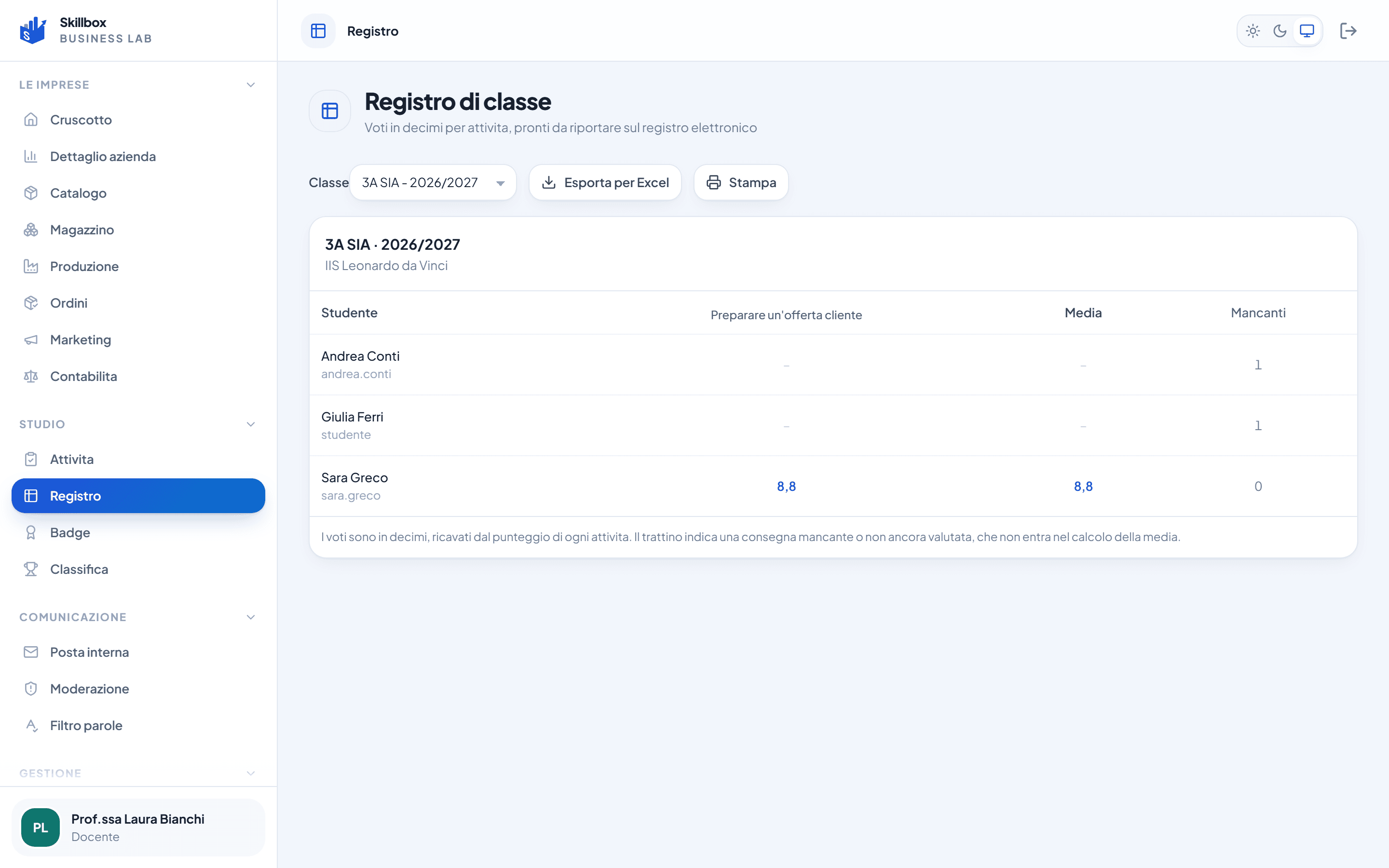Click the Filtro parole spellcheck icon
Viewport: 1389px width, 868px height.
pos(31,726)
